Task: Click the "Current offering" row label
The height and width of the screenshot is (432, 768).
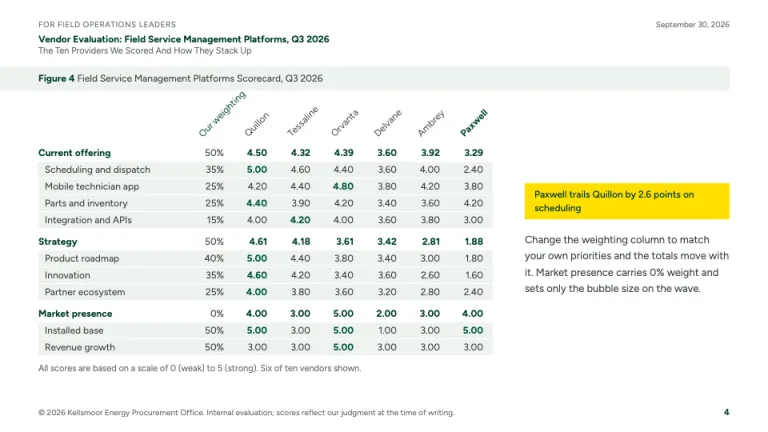Action: click(74, 153)
